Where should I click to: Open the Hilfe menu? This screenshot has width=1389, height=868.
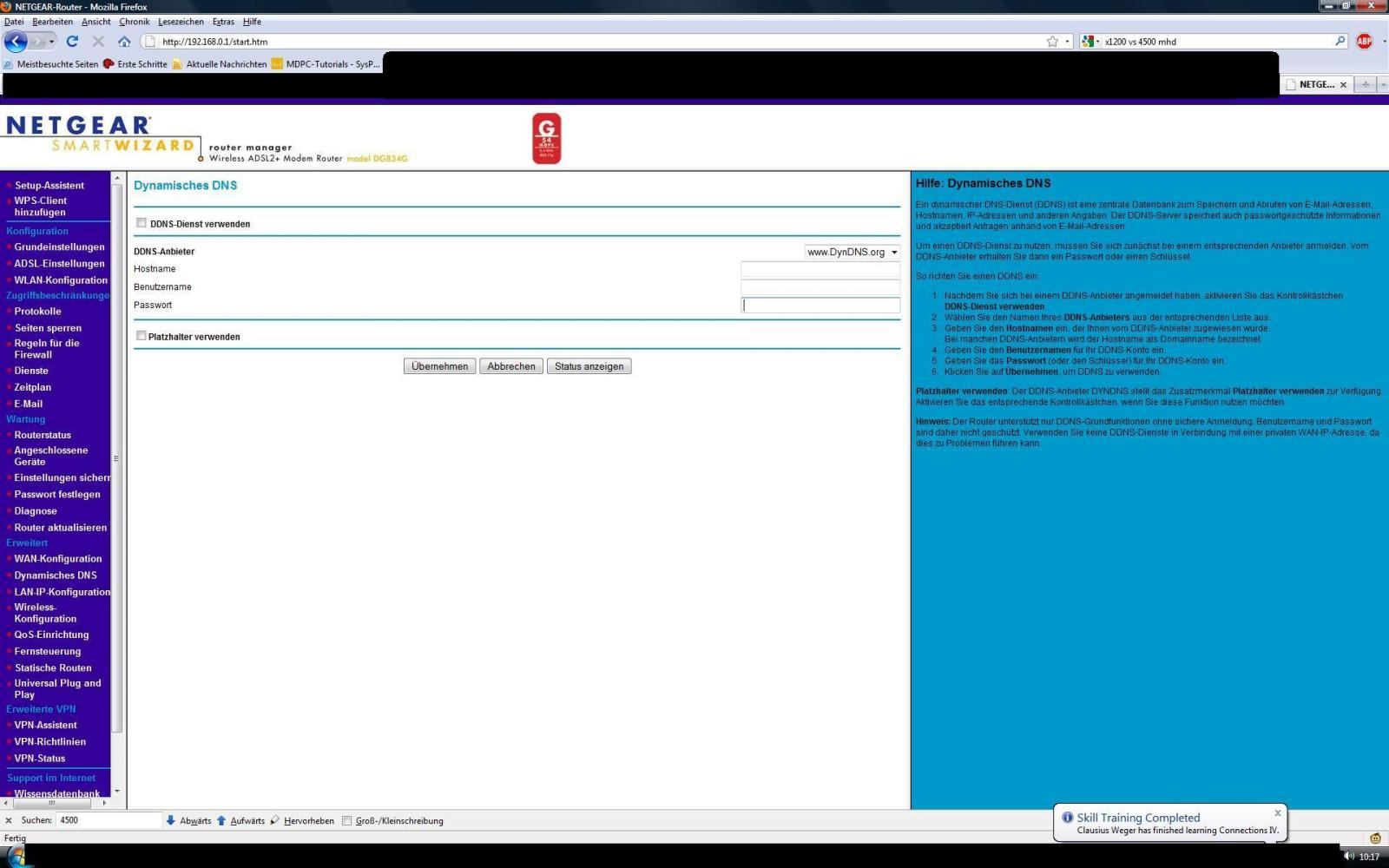(x=252, y=22)
